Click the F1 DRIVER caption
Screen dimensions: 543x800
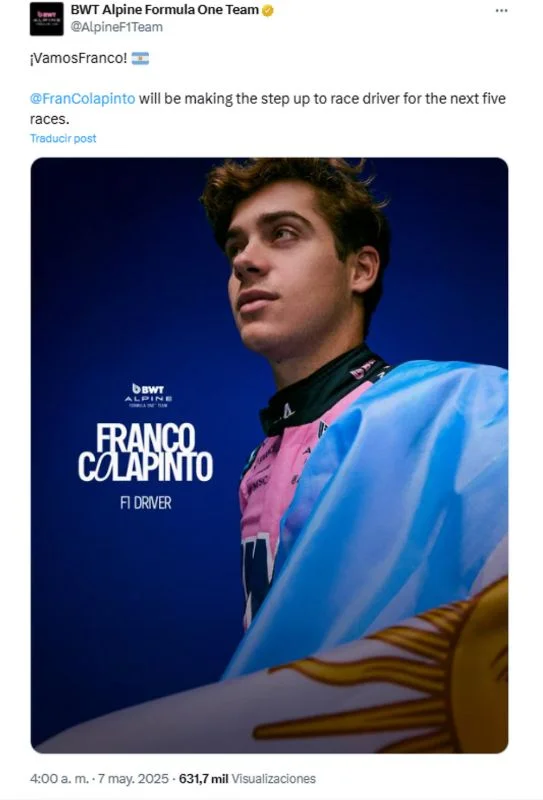[x=146, y=503]
